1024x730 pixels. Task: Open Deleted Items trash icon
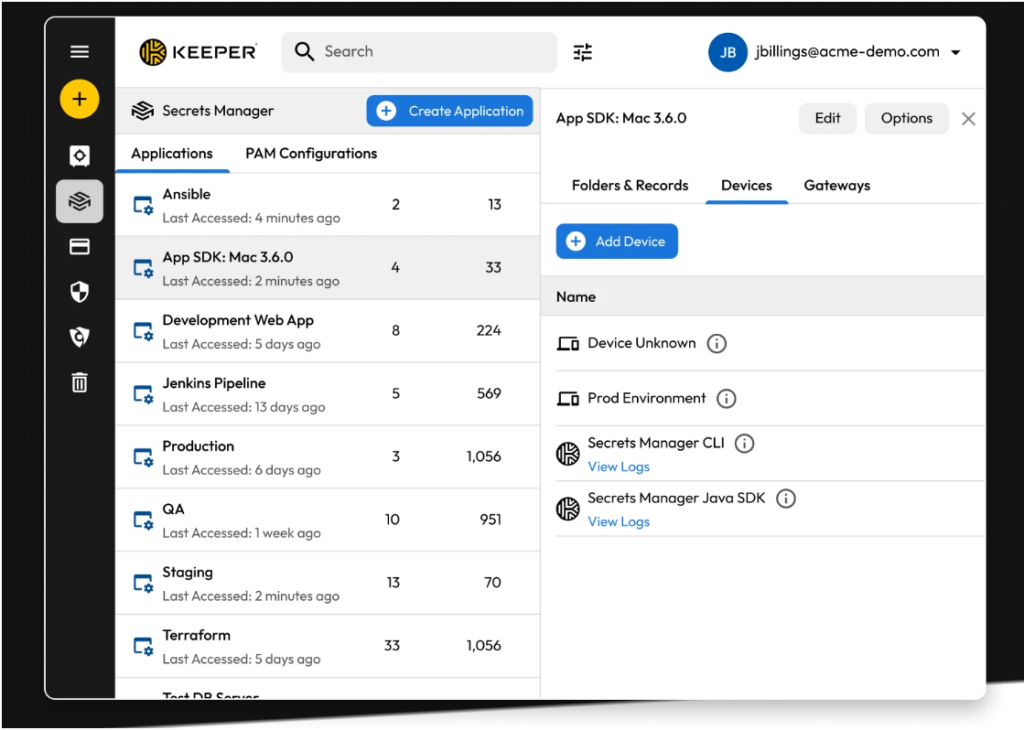tap(79, 382)
